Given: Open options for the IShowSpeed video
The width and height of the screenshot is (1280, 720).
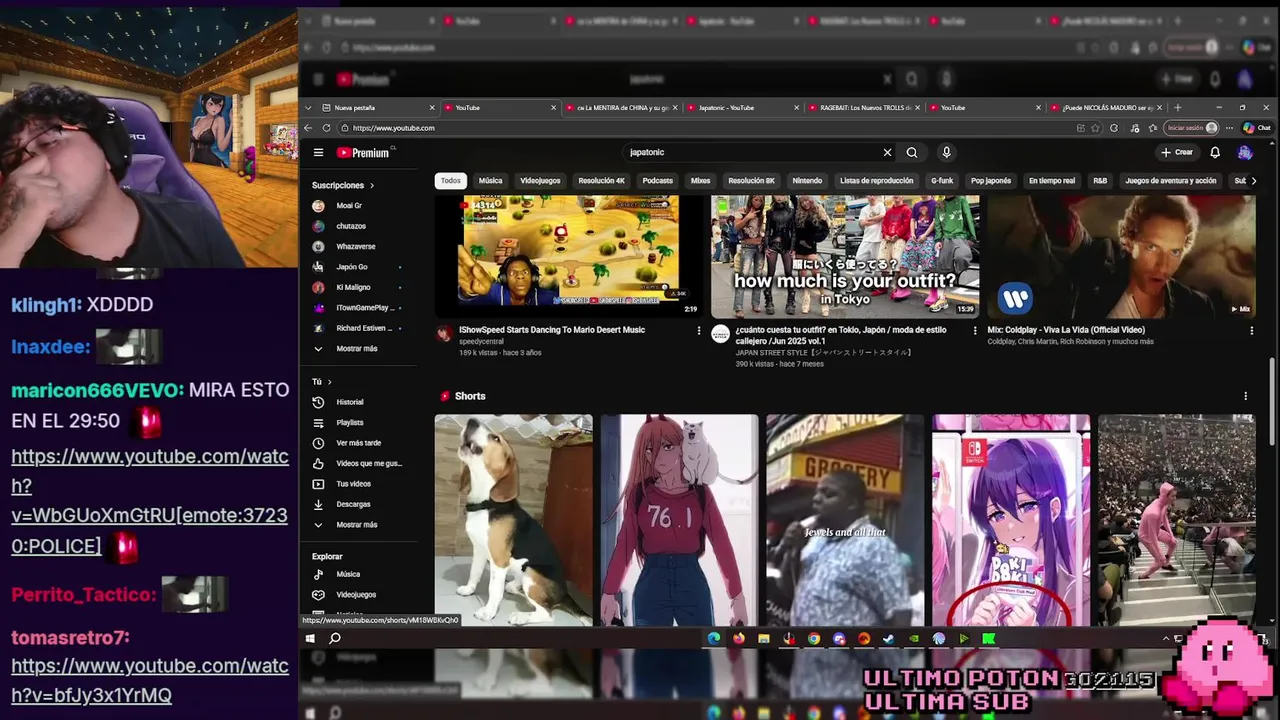Looking at the screenshot, I should (699, 331).
